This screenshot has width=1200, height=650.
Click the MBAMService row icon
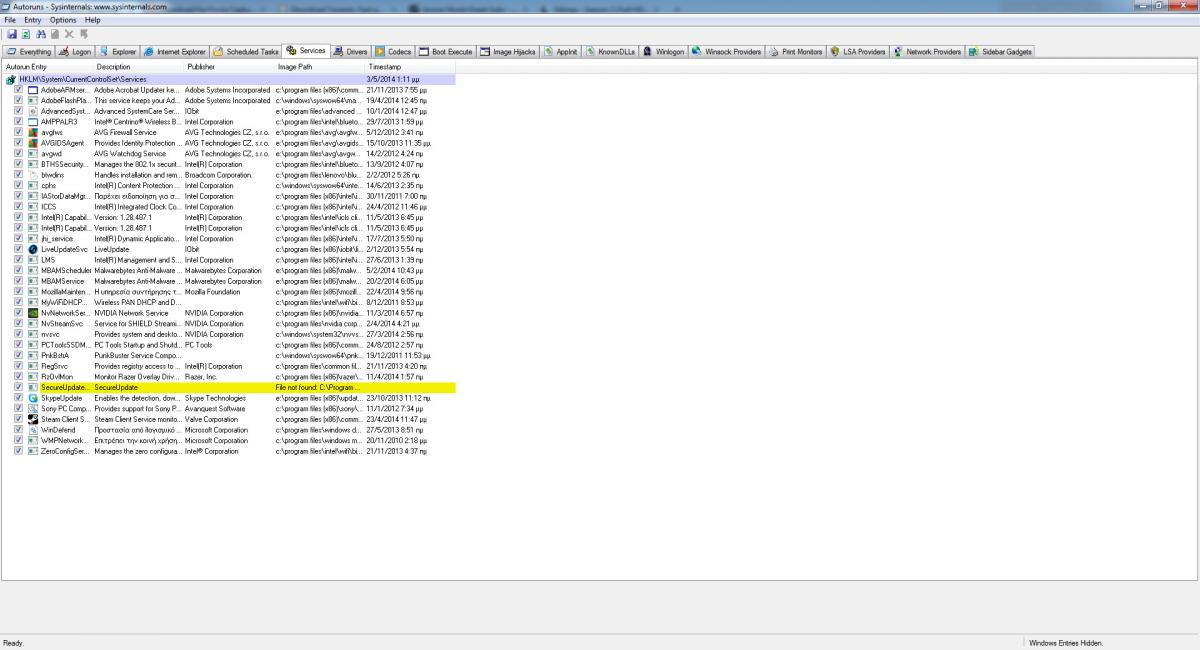pos(33,281)
